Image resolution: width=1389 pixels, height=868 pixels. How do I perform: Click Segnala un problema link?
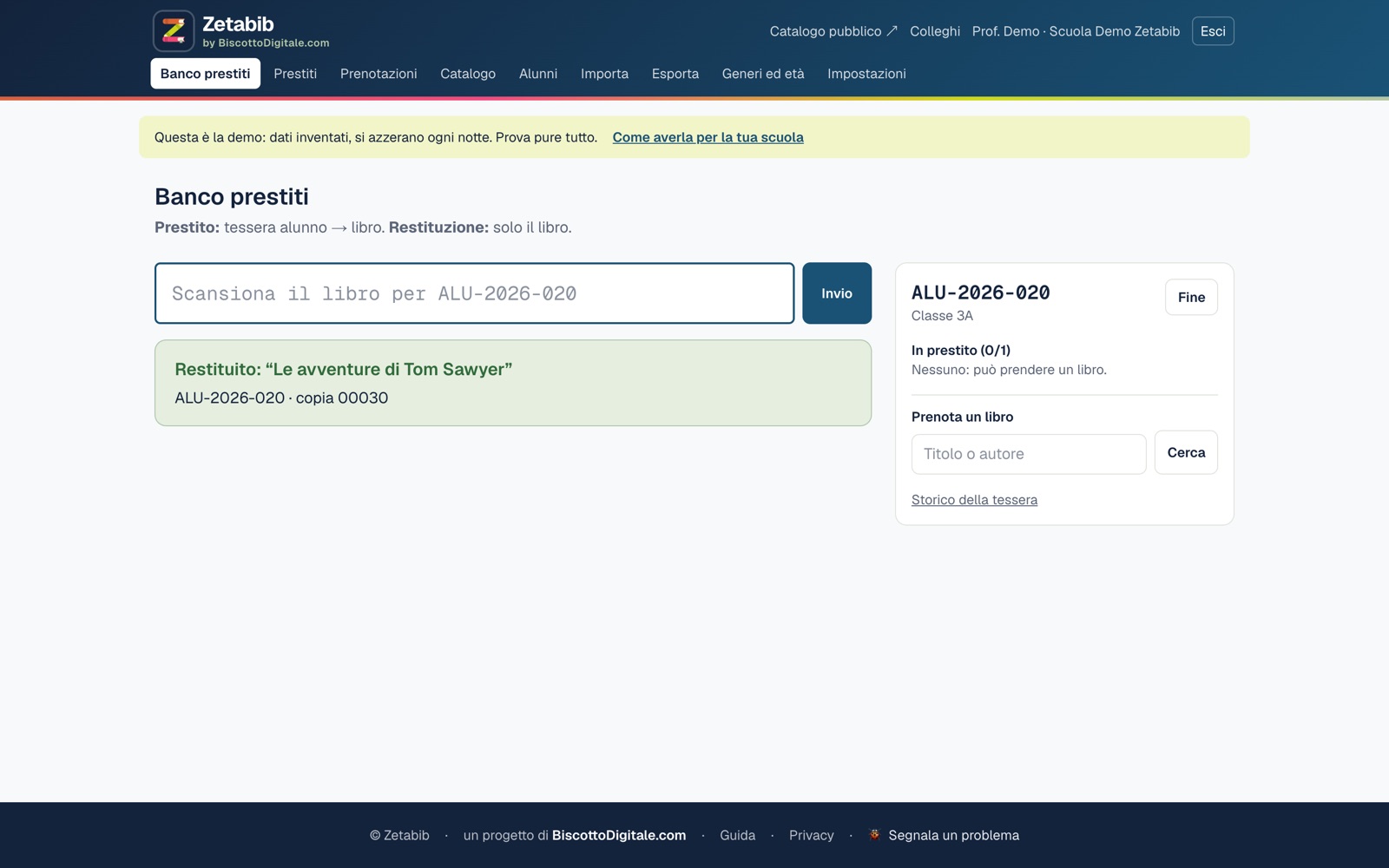tap(953, 835)
